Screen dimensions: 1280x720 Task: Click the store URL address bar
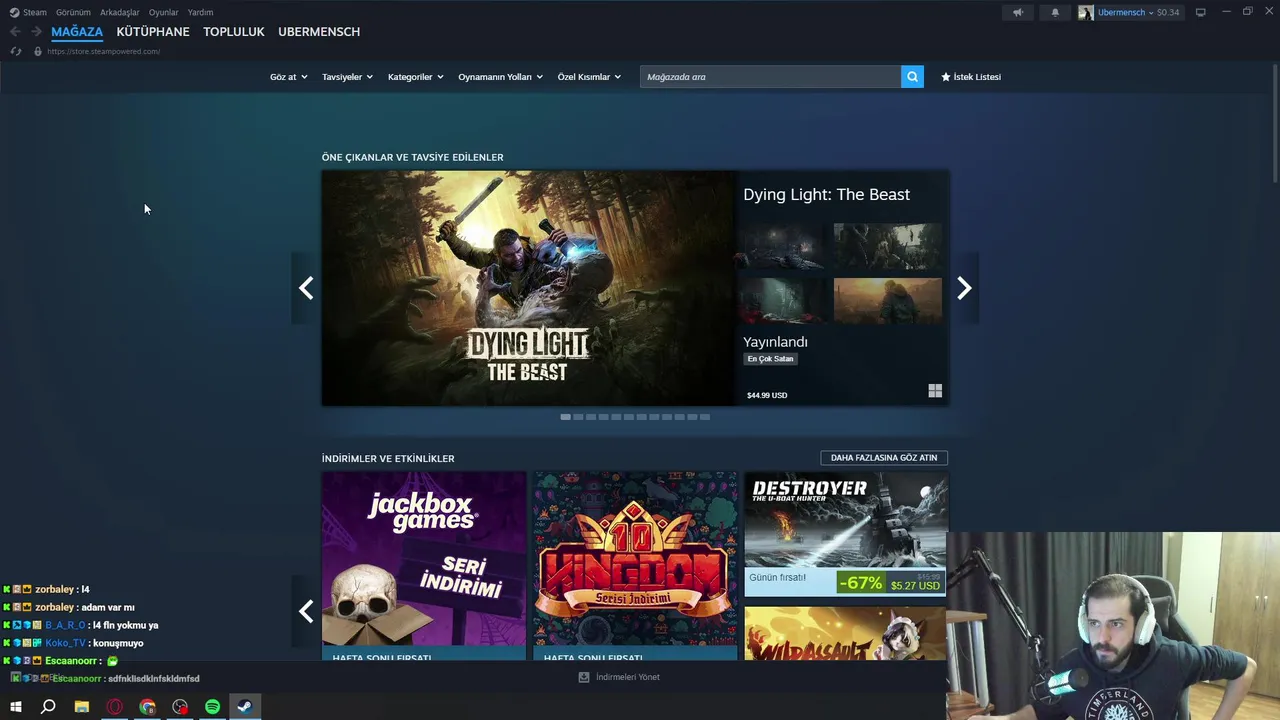pyautogui.click(x=103, y=51)
